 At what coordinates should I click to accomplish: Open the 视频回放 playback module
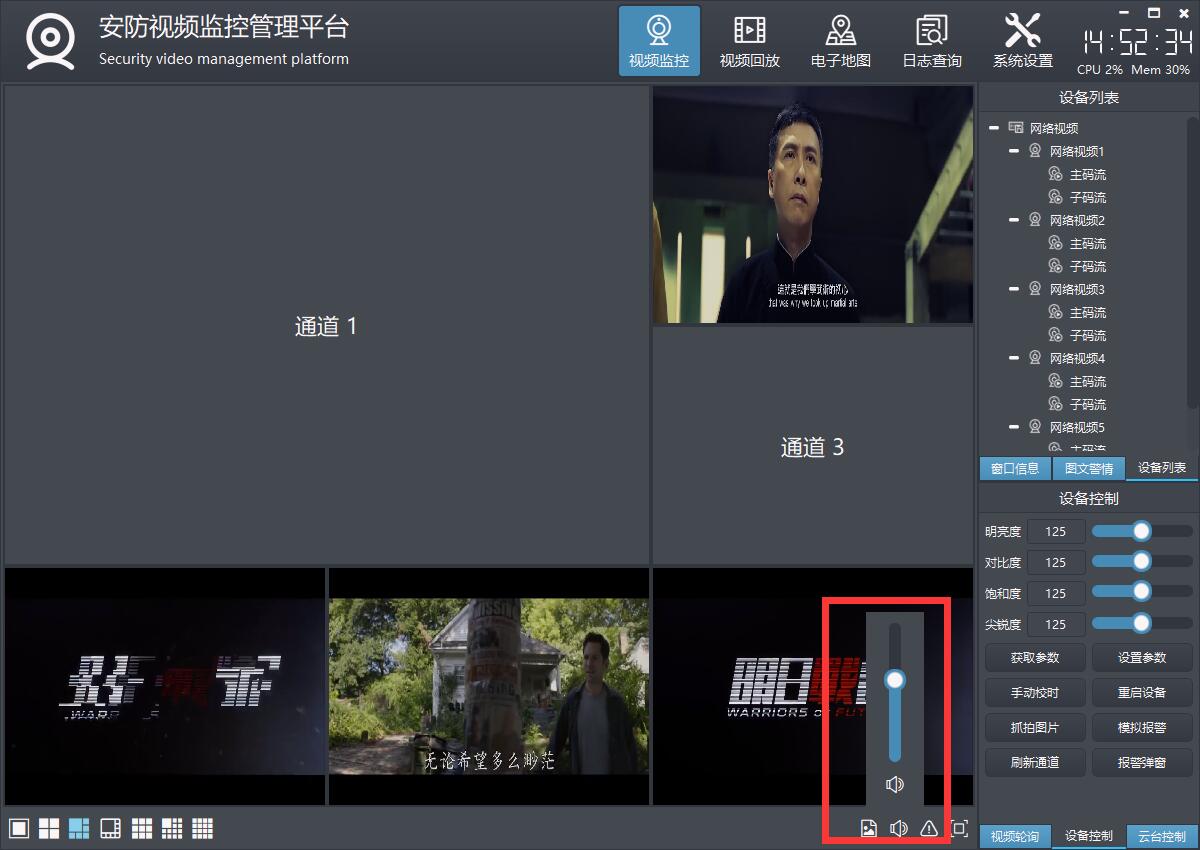click(x=749, y=41)
